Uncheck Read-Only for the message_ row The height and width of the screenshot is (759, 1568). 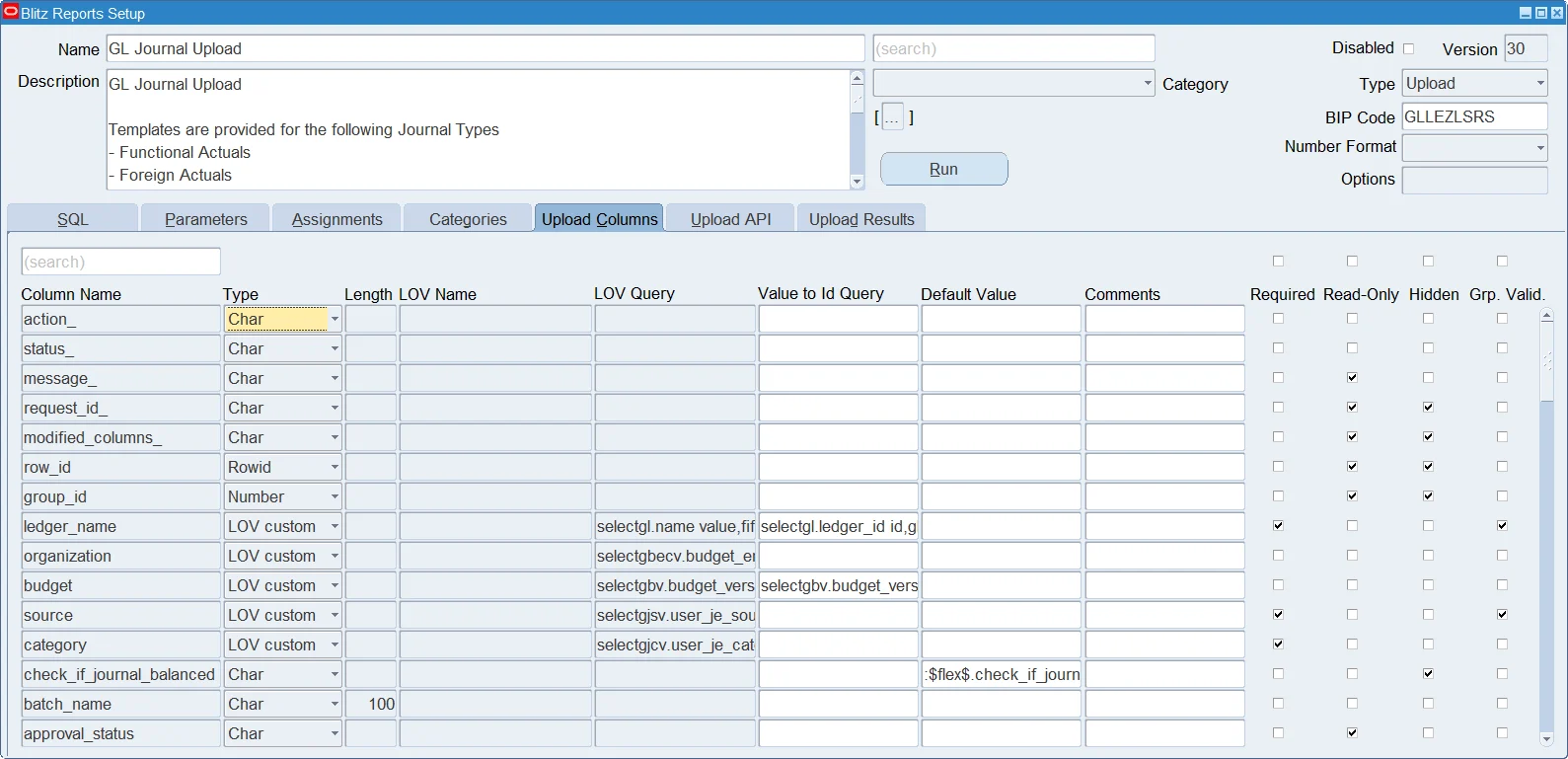point(1352,377)
